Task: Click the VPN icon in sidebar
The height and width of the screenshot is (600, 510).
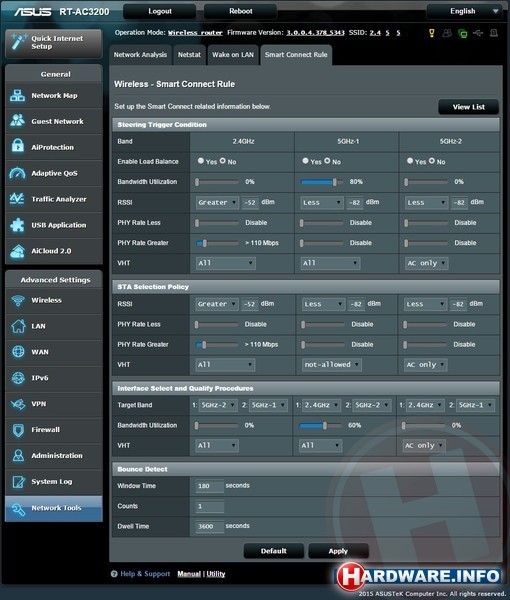Action: tap(18, 404)
